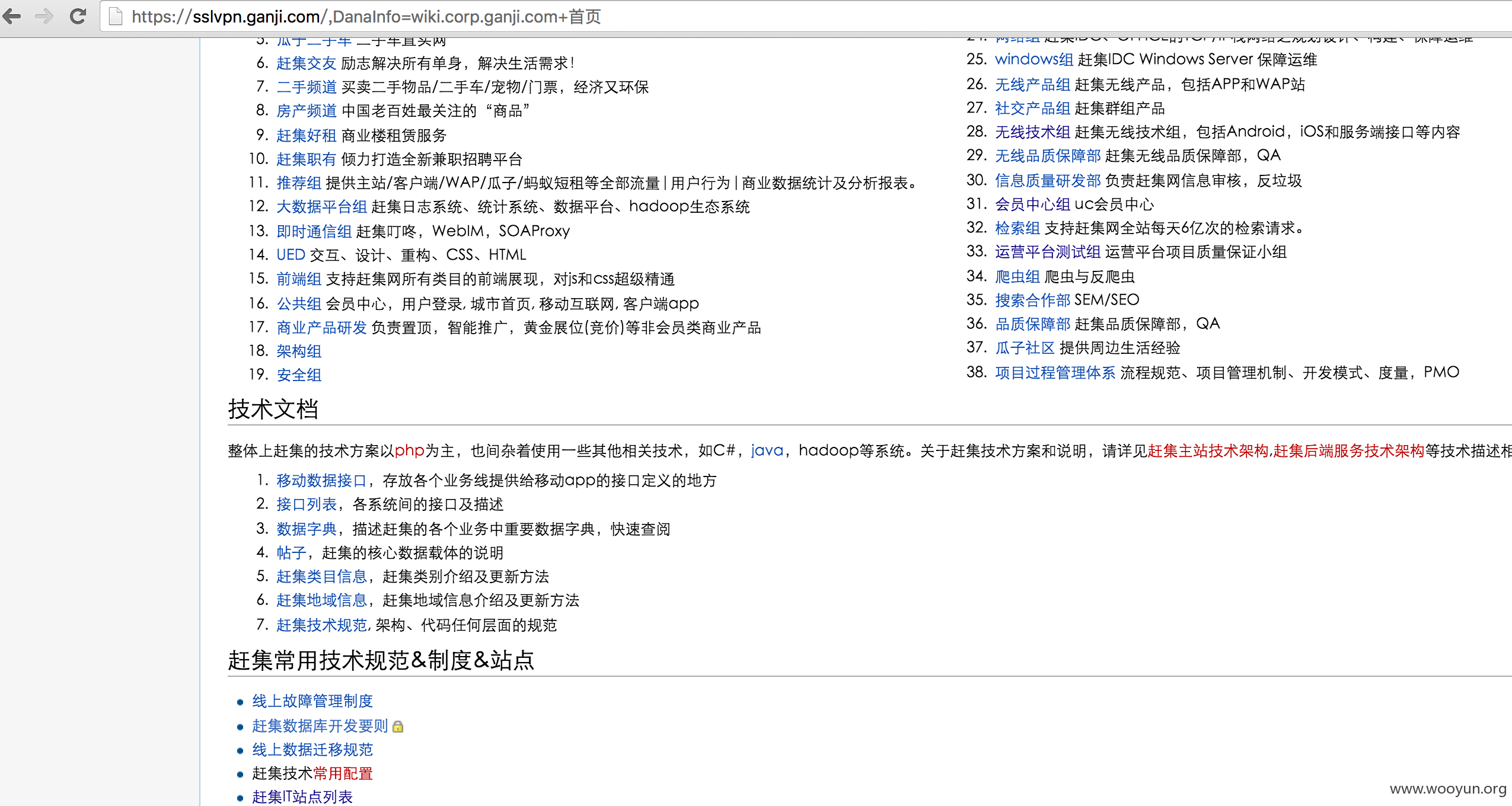Open the 赶集交友 link
This screenshot has width=1512, height=806.
pos(306,63)
